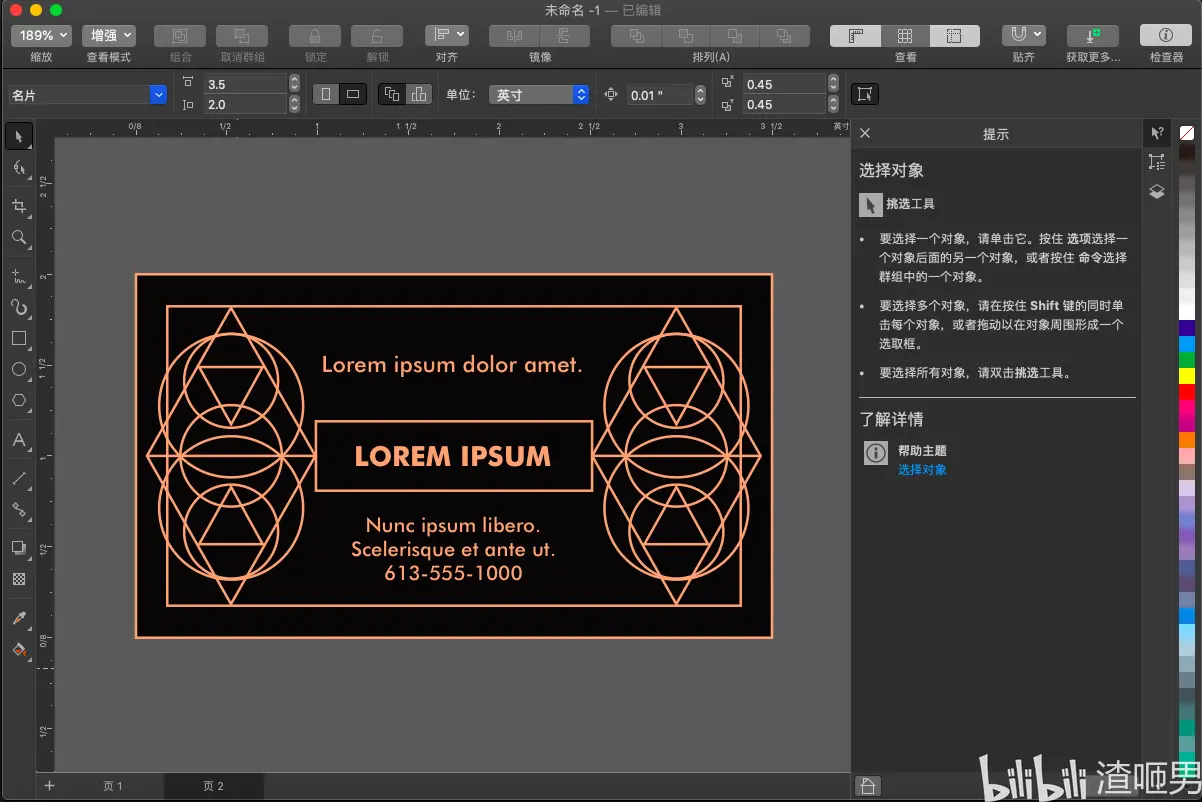Click the page width stepper arrows

pos(294,84)
